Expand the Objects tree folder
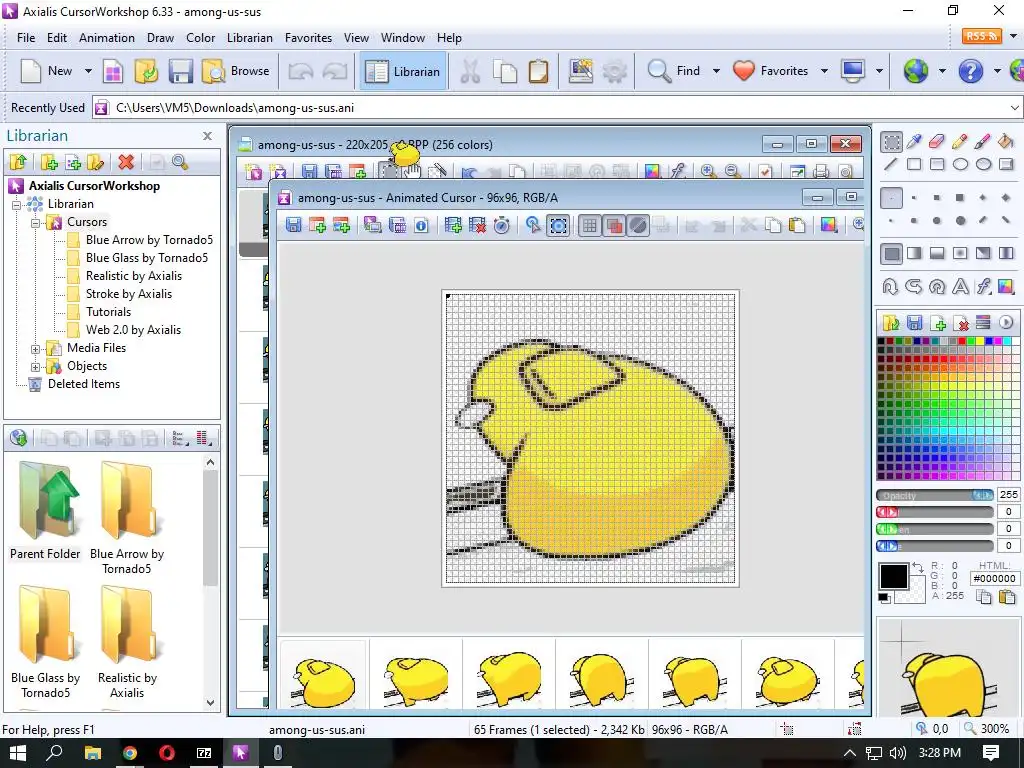This screenshot has height=768, width=1024. pyautogui.click(x=36, y=367)
